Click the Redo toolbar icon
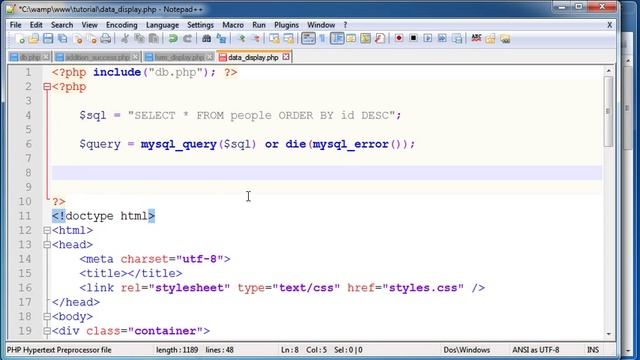The height and width of the screenshot is (360, 640). tap(187, 39)
